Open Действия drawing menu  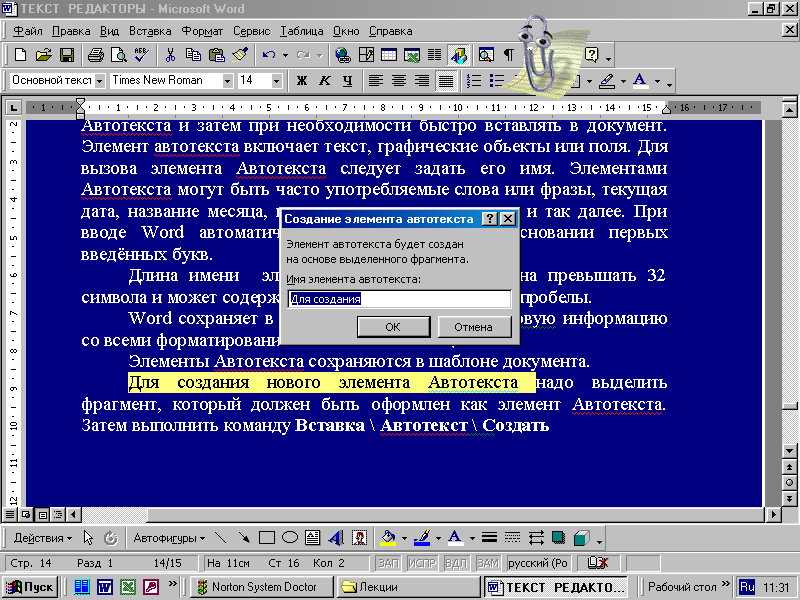43,538
